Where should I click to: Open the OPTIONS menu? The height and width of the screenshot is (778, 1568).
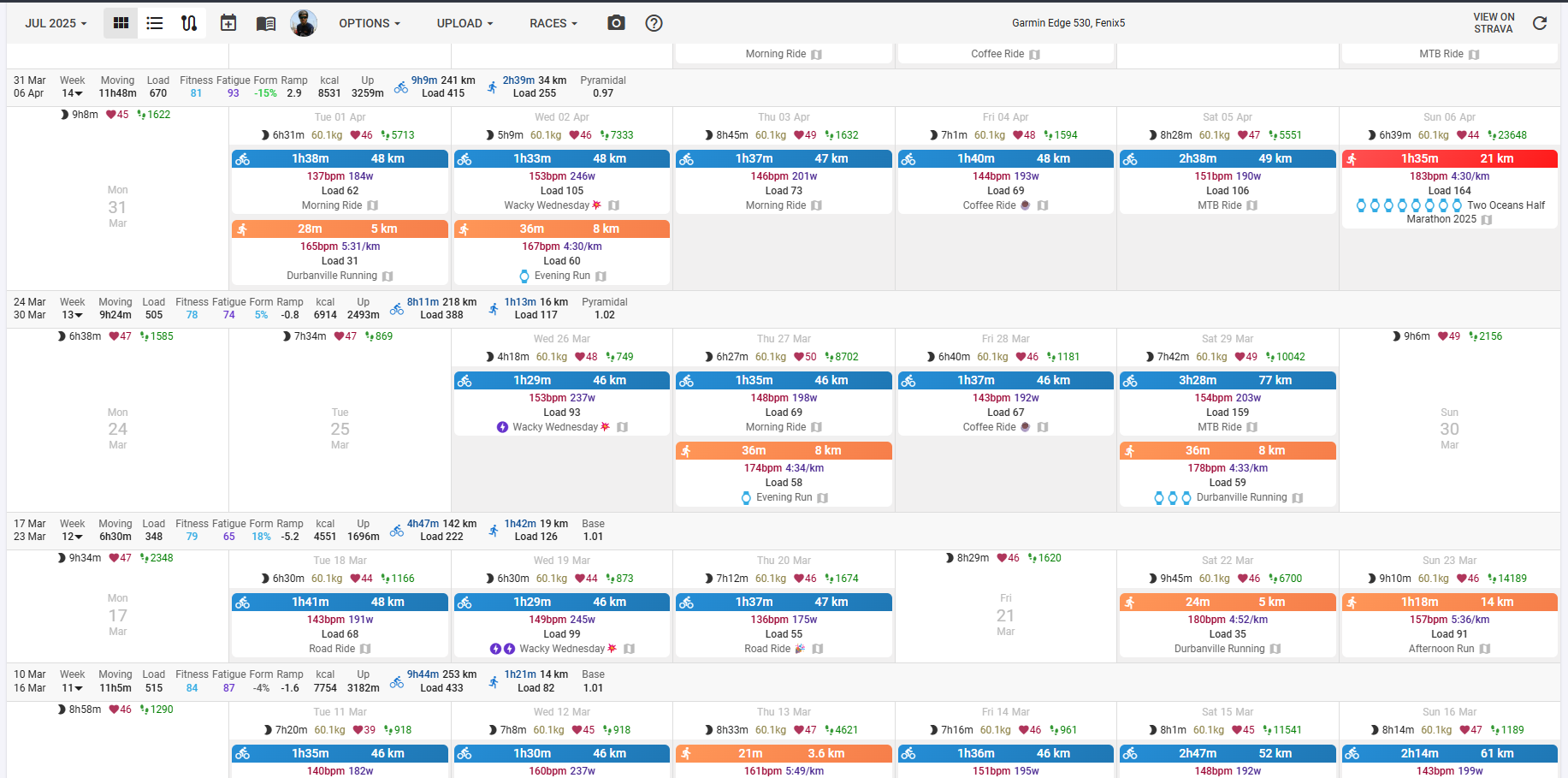pos(369,23)
